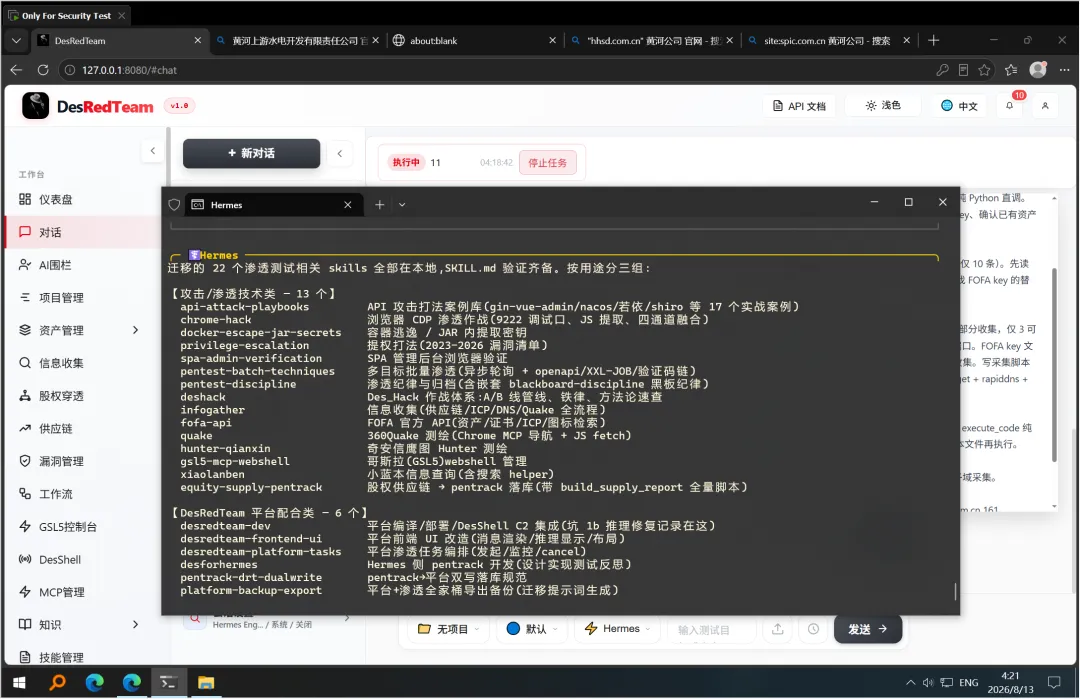Open 漏洞管理 shield icon
Screen dimensions: 1080x699
[x=25, y=461]
